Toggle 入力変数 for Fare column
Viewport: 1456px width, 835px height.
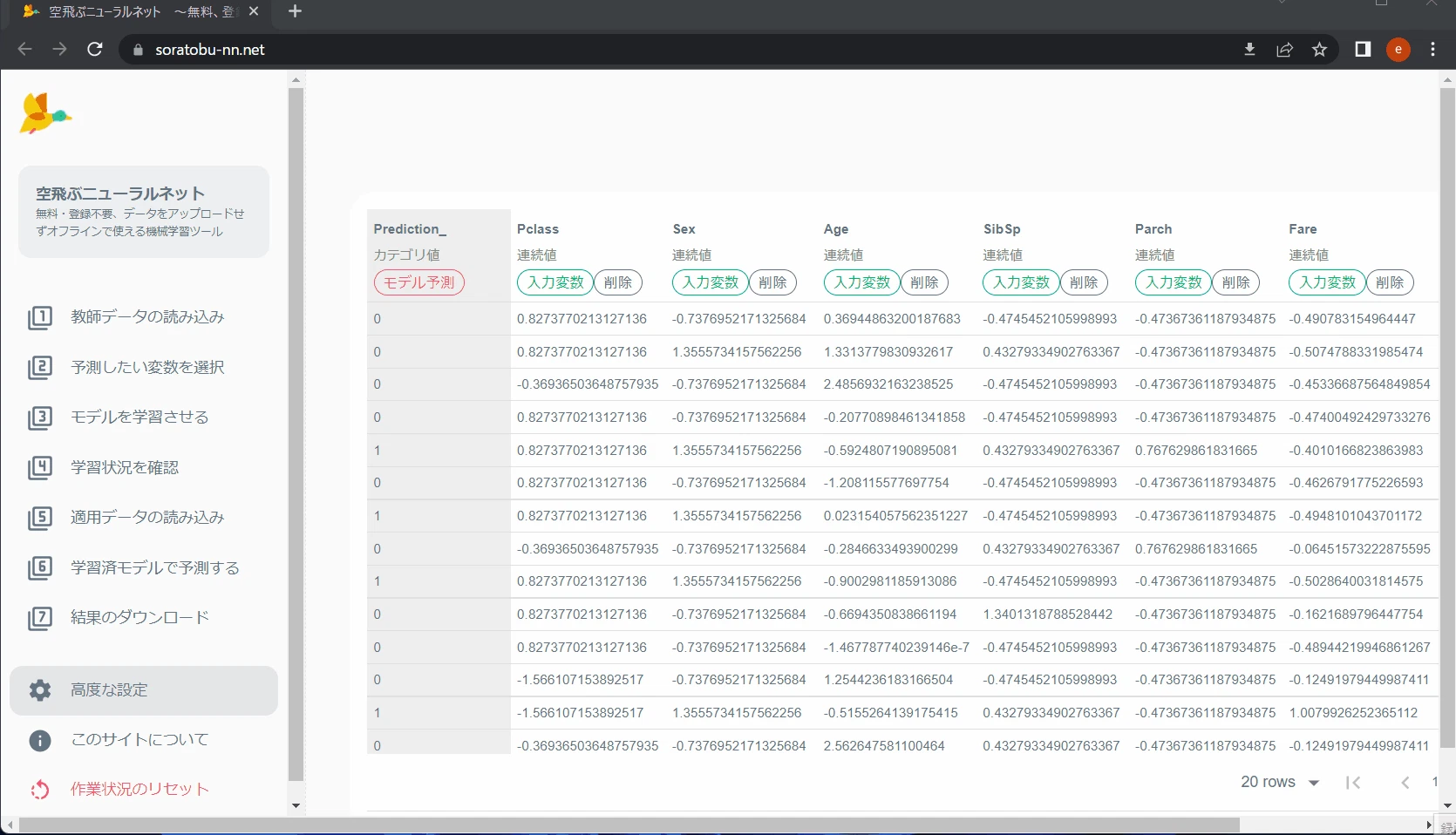coord(1328,282)
